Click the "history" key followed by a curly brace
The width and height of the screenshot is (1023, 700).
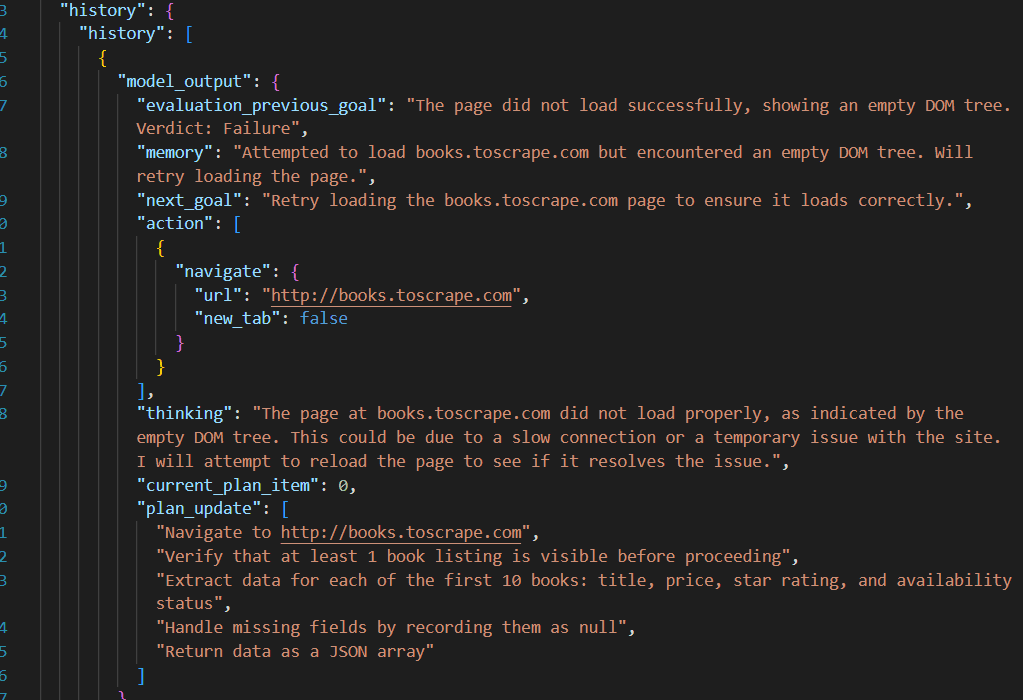99,10
